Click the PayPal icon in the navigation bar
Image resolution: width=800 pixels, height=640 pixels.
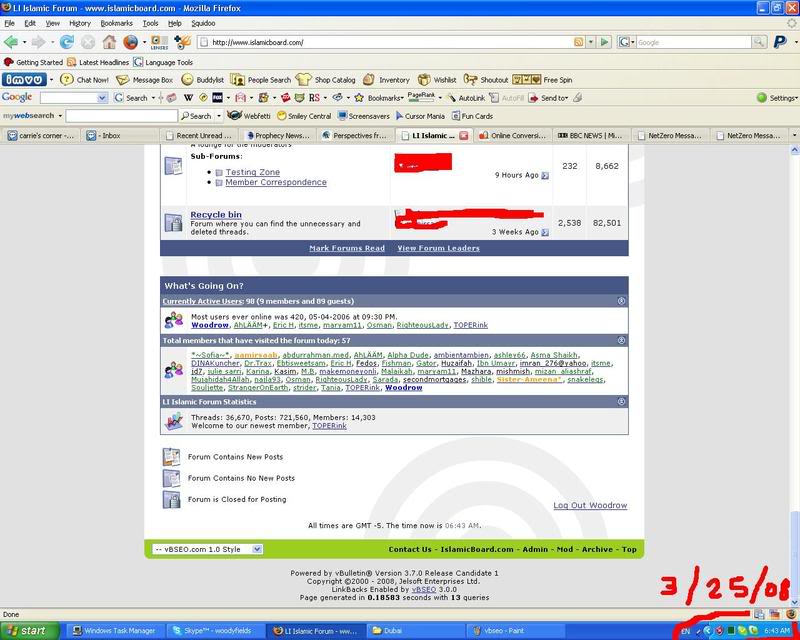click(780, 42)
